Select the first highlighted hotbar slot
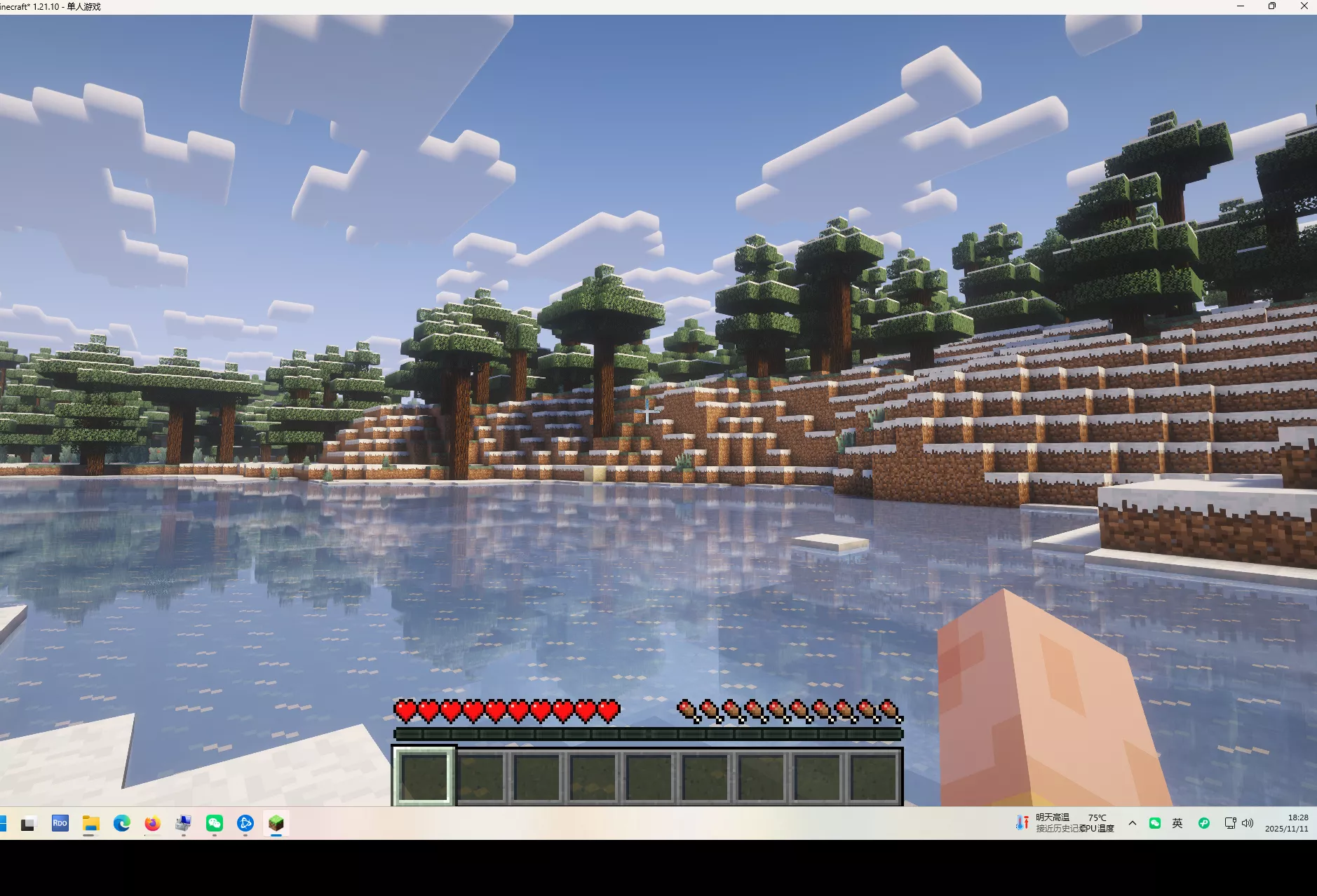 coord(424,776)
